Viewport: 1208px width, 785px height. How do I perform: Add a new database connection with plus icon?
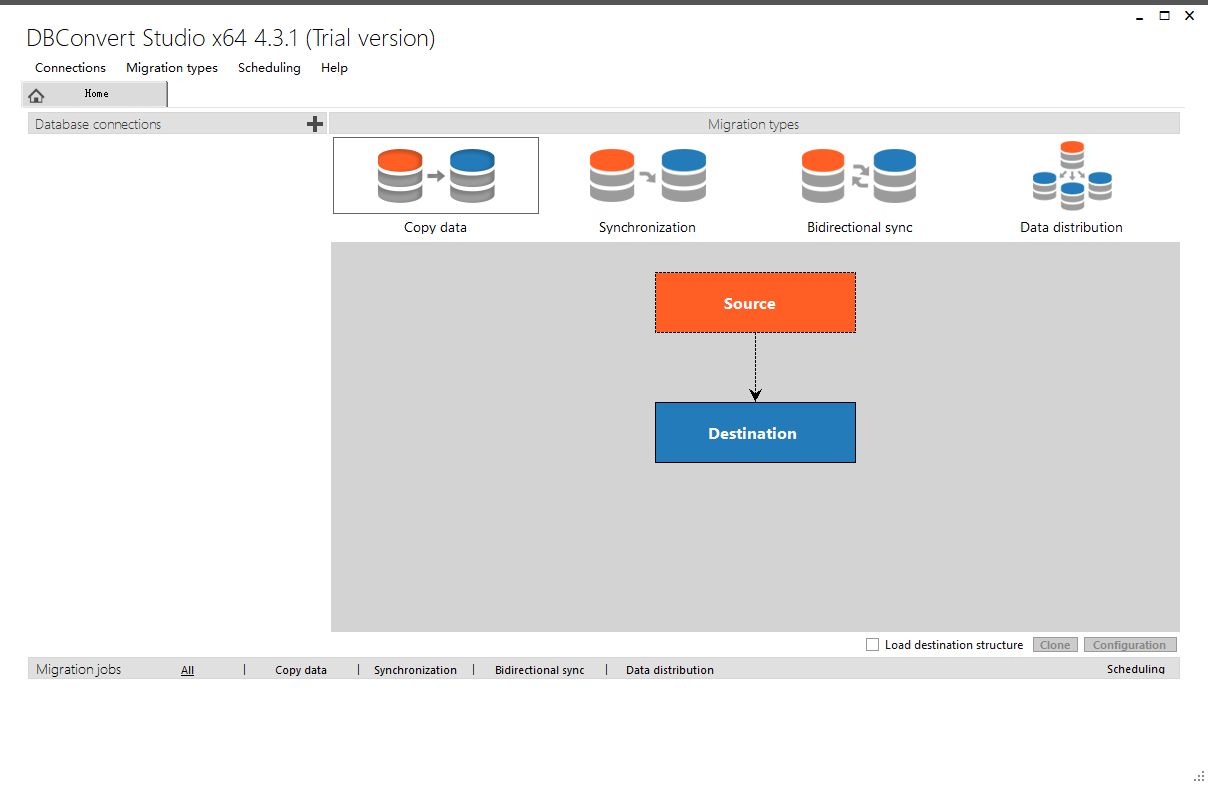point(315,124)
